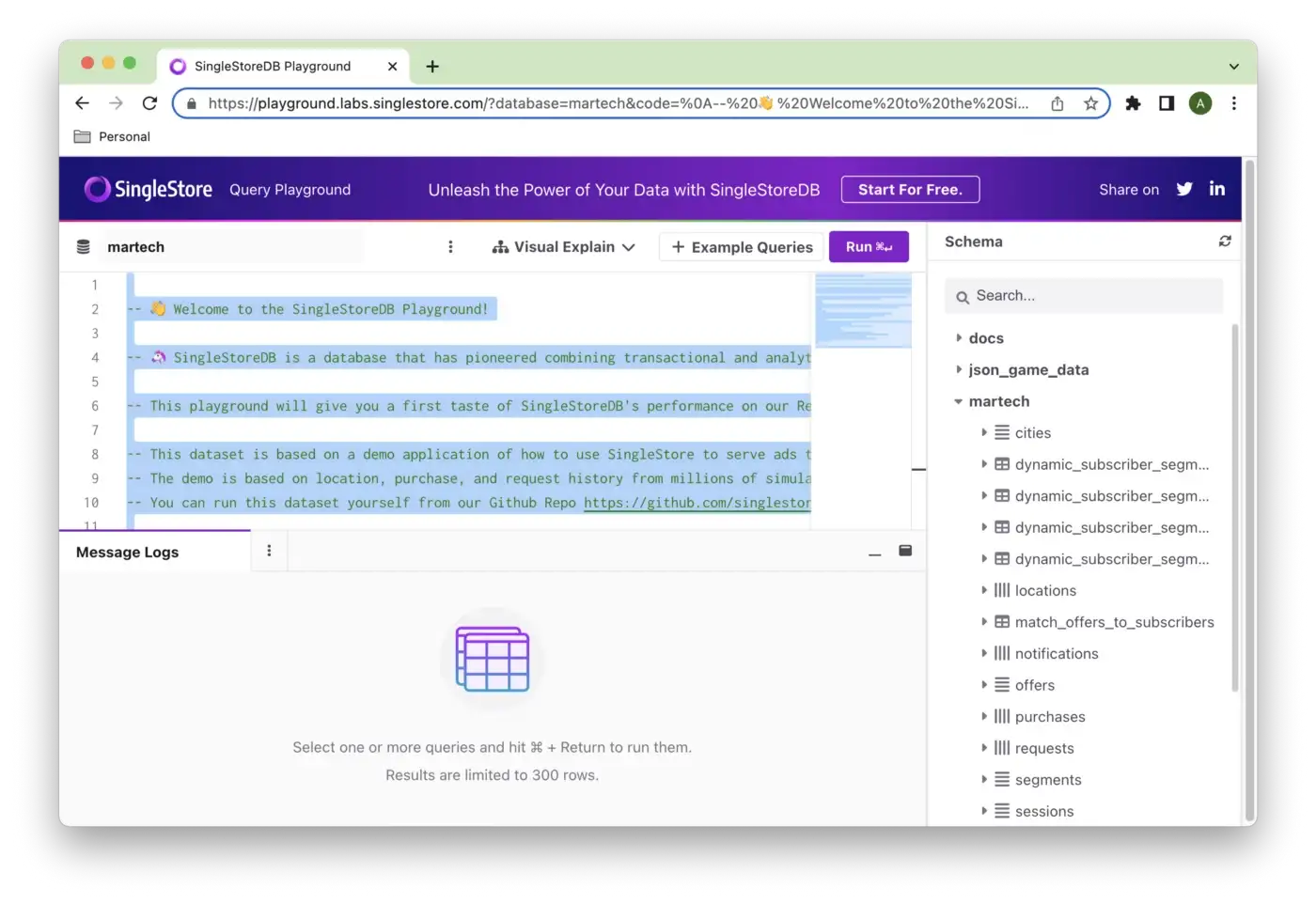This screenshot has height=904, width=1316.
Task: Click the "Schema" panel heading
Action: (974, 242)
